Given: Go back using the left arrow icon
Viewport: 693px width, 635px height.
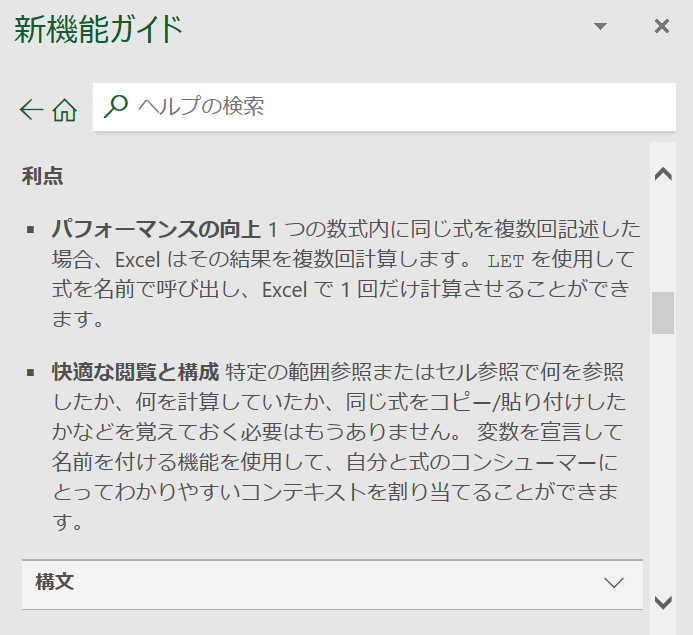Looking at the screenshot, I should pyautogui.click(x=31, y=109).
